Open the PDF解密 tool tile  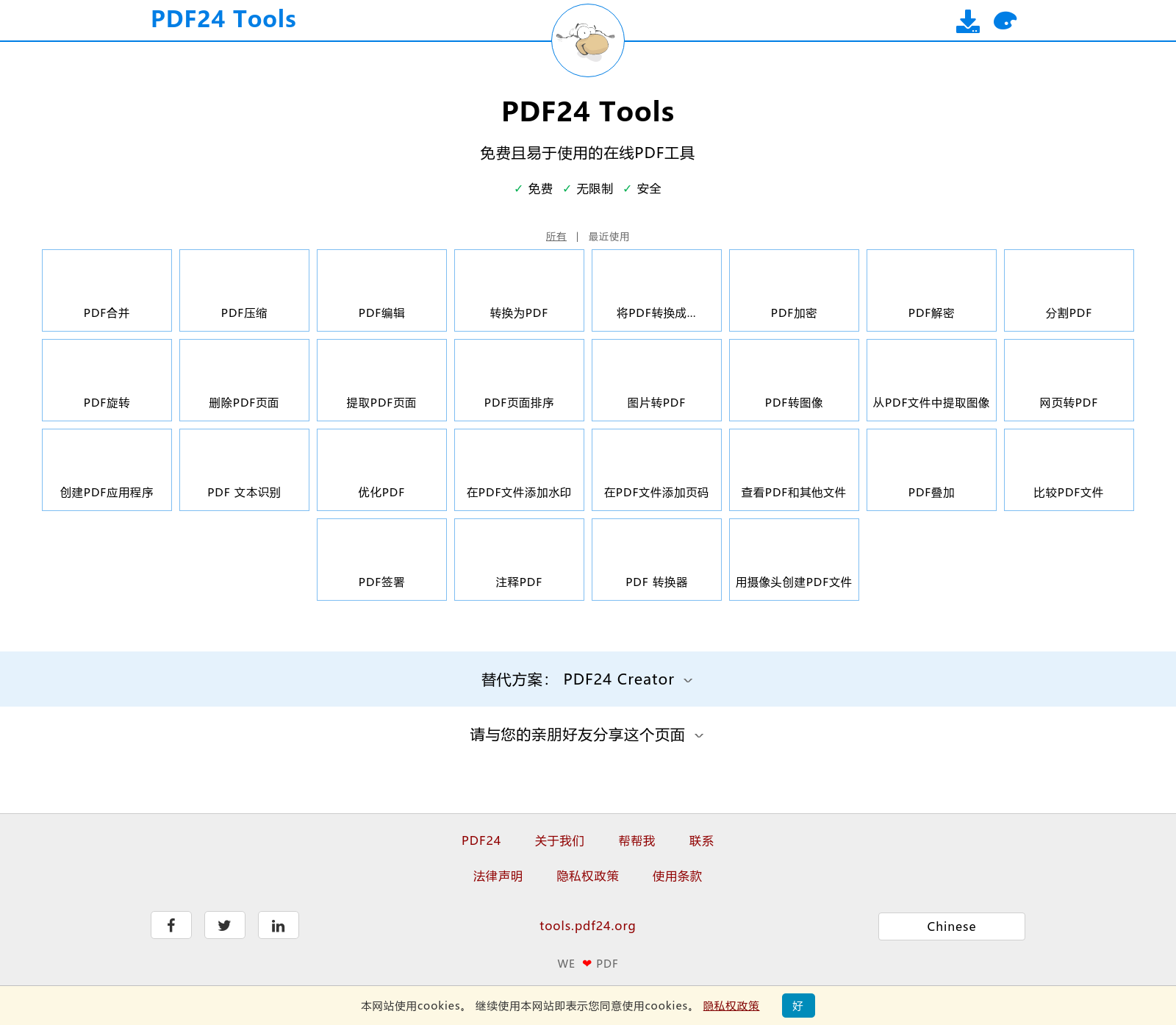[x=931, y=290]
